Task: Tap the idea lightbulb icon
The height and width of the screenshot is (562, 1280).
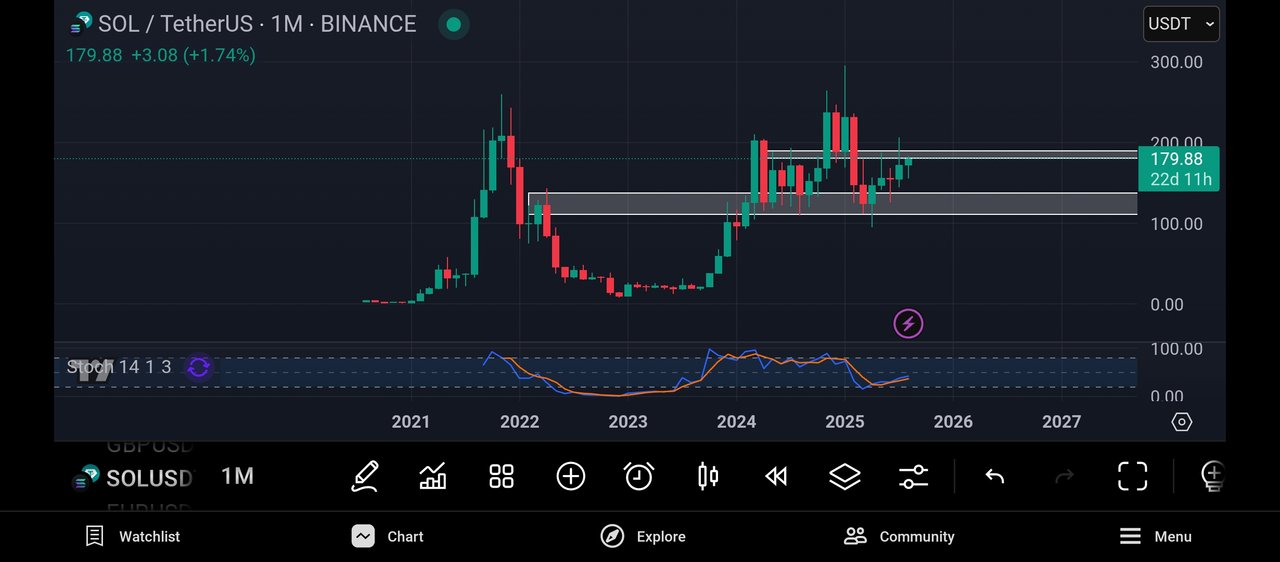Action: [1212, 476]
